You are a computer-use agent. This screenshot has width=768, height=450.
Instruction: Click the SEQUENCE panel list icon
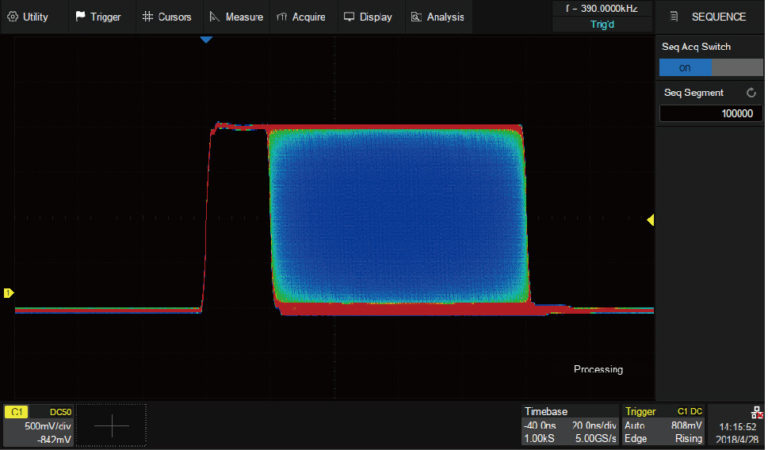(674, 17)
